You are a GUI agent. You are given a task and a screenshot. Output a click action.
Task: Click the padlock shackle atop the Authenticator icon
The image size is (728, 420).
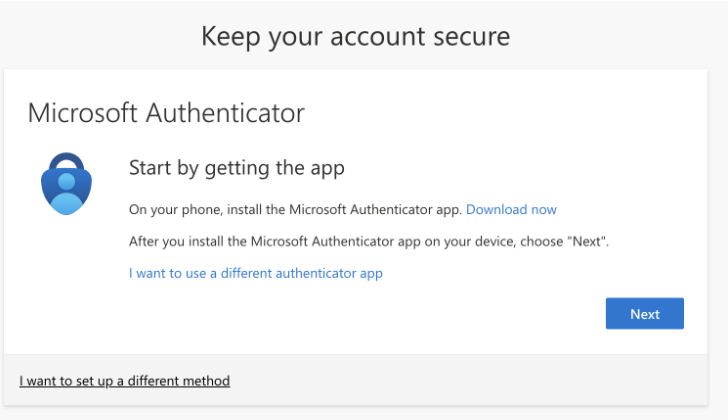[x=66, y=162]
